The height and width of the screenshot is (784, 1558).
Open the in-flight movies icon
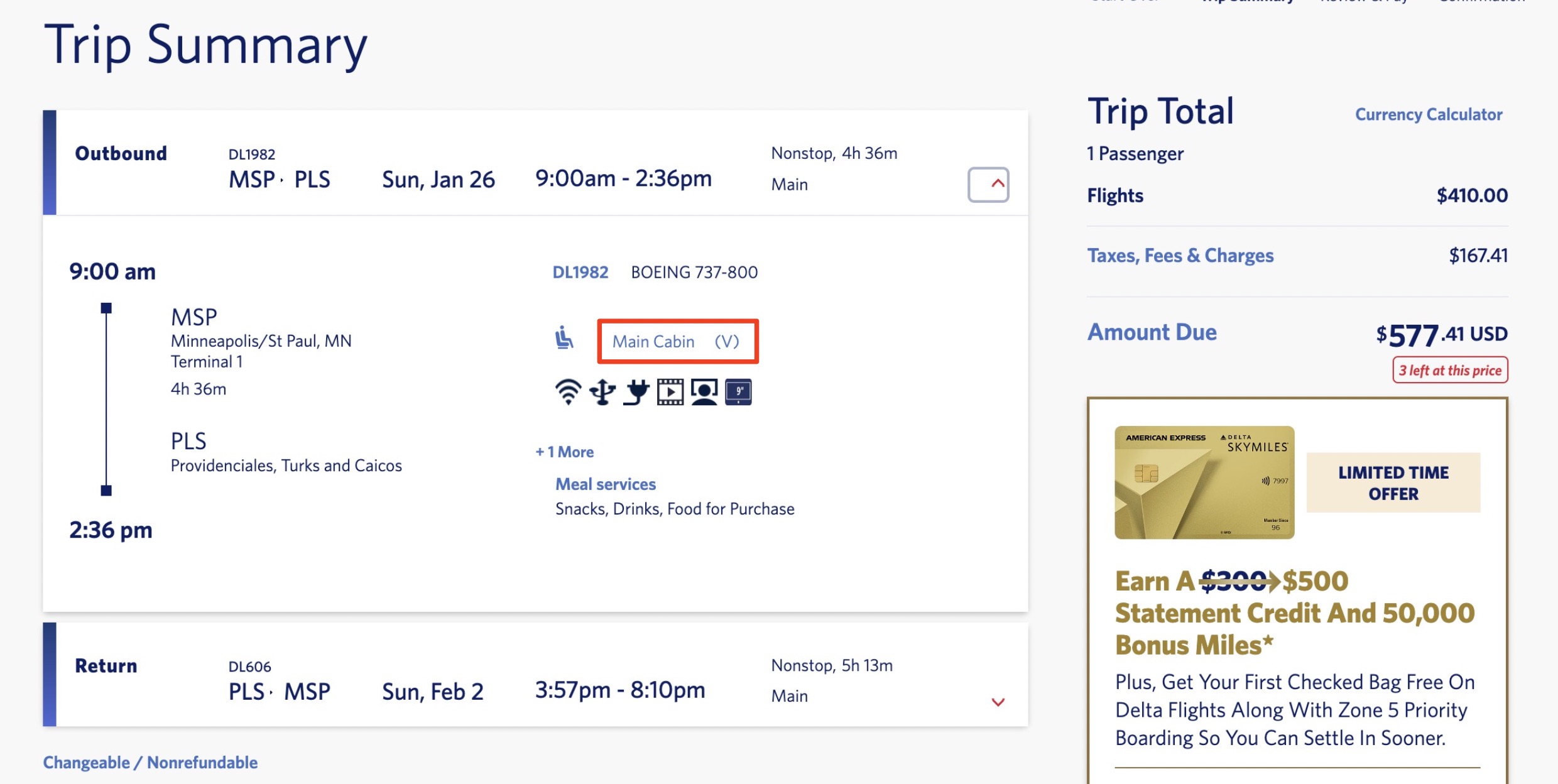coord(671,391)
